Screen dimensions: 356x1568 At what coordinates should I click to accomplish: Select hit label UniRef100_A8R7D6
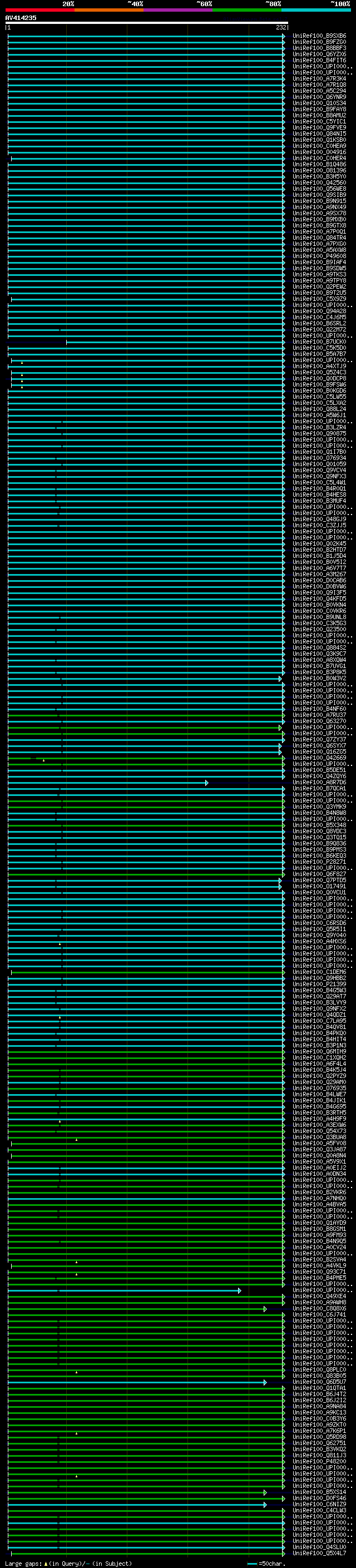[319, 782]
